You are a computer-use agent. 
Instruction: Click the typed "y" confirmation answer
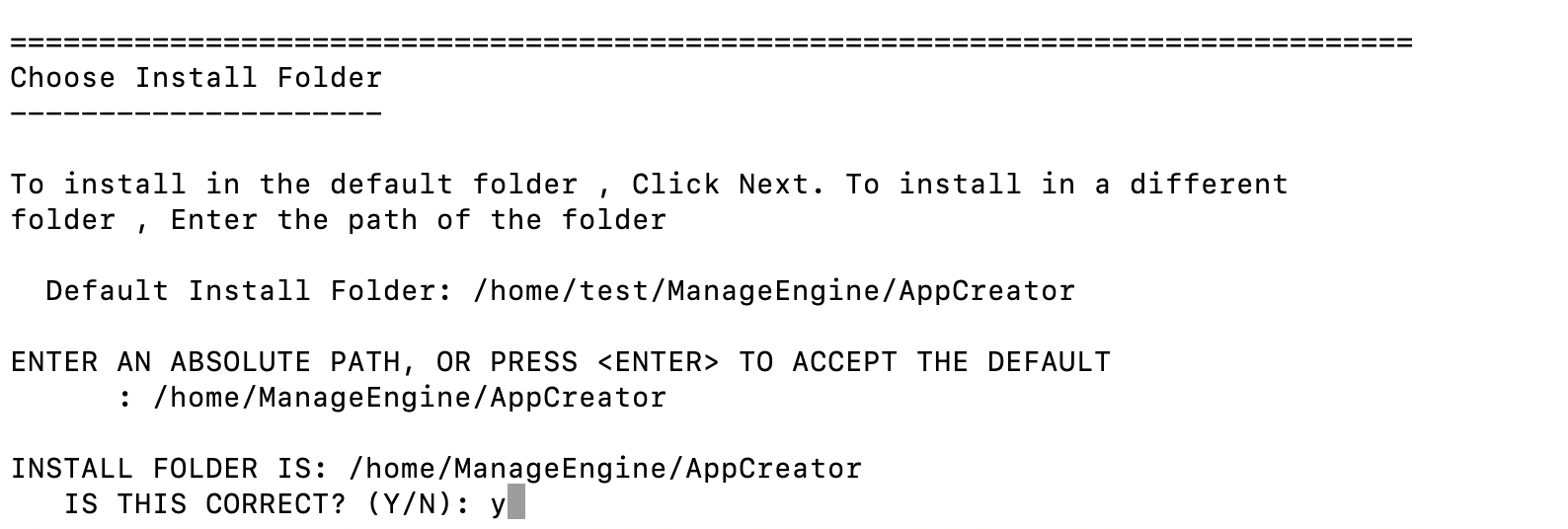pyautogui.click(x=498, y=505)
